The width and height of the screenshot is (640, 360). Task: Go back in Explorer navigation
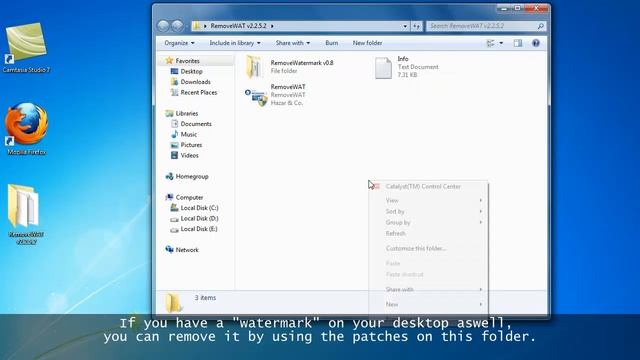[x=163, y=26]
